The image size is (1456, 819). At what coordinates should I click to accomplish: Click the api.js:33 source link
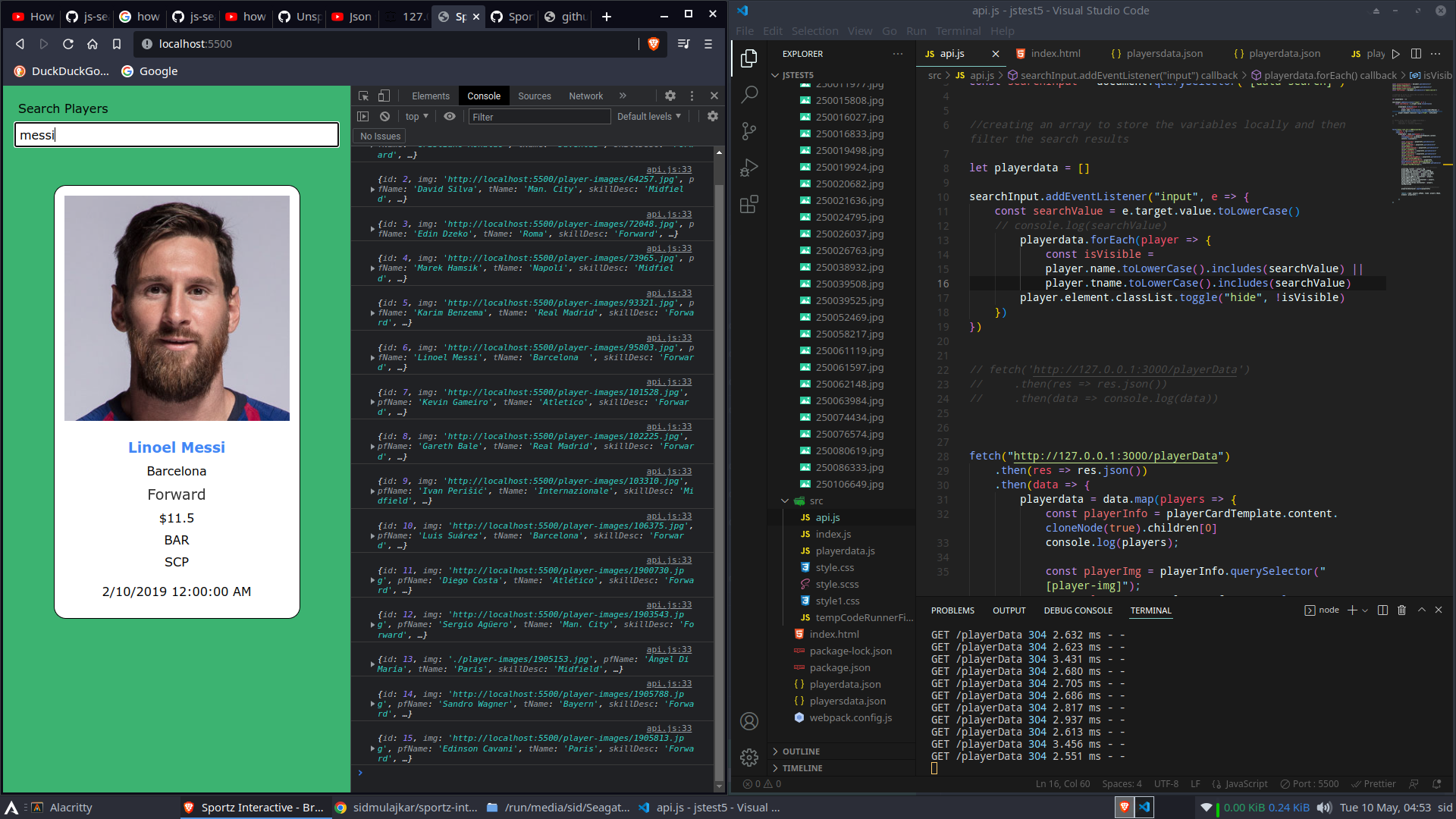pyautogui.click(x=669, y=170)
